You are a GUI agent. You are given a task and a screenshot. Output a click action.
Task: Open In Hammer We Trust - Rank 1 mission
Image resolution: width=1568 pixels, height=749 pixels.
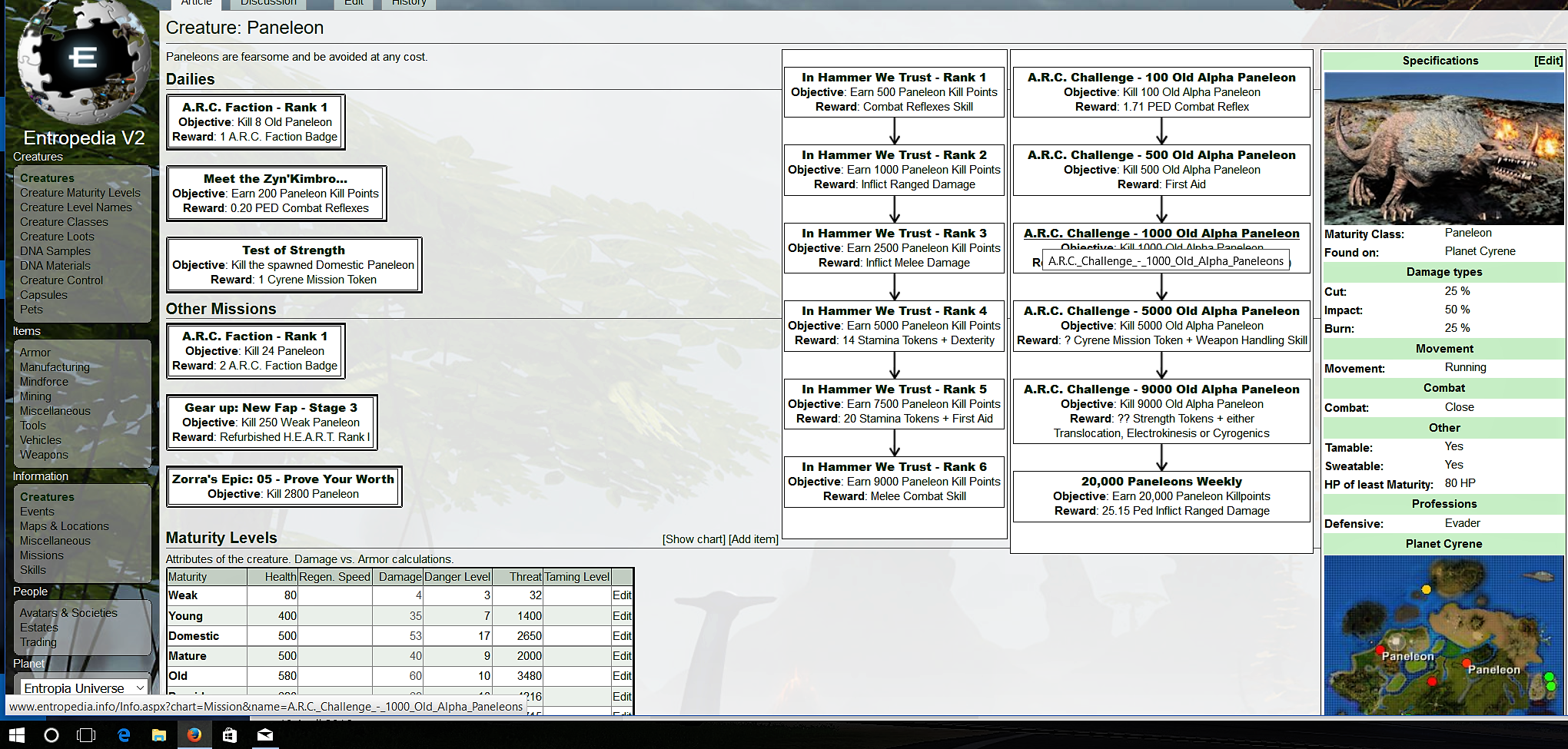pos(894,78)
